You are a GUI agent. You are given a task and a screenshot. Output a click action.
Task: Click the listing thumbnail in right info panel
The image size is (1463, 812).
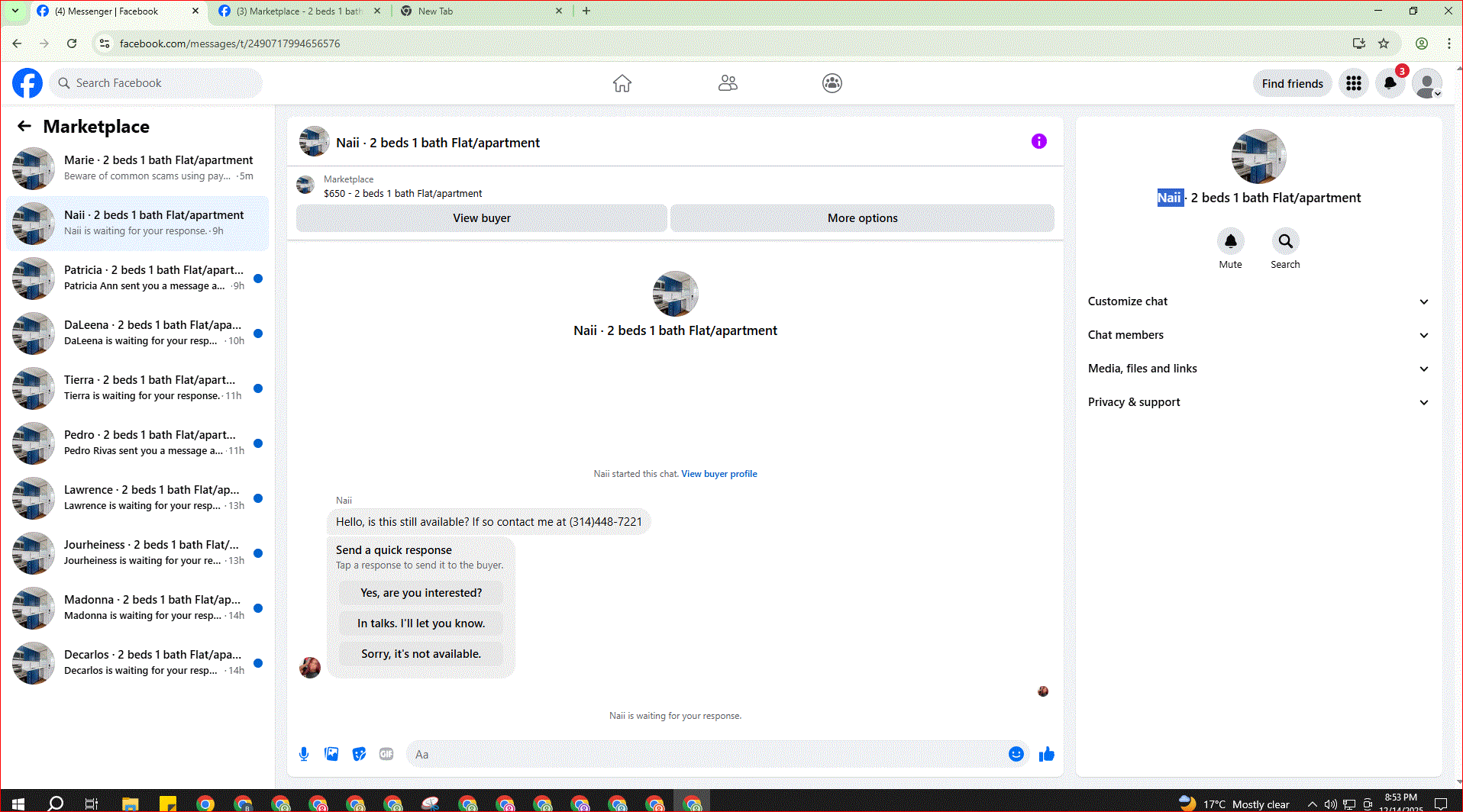[x=1258, y=156]
